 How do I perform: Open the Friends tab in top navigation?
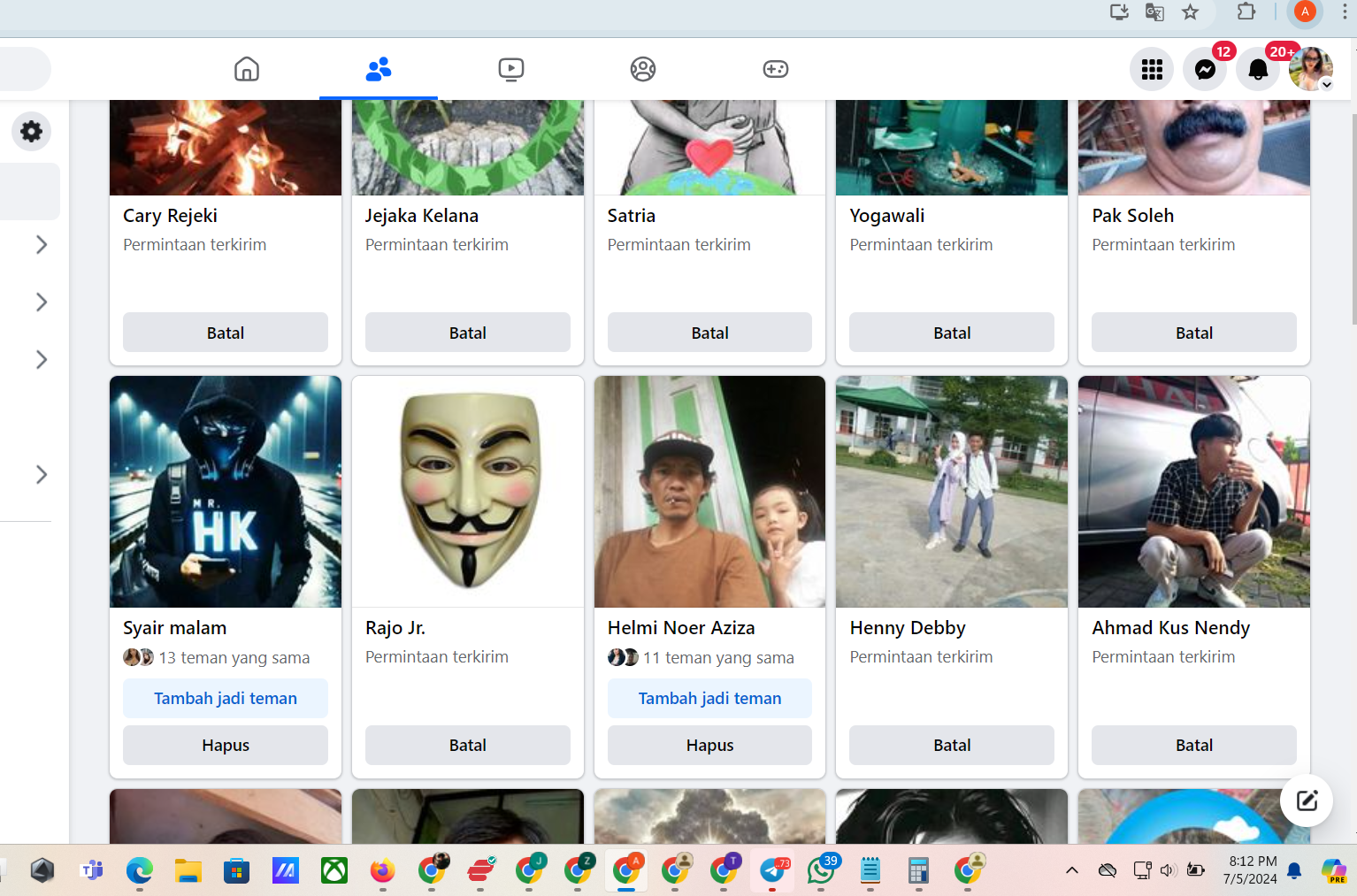click(379, 69)
